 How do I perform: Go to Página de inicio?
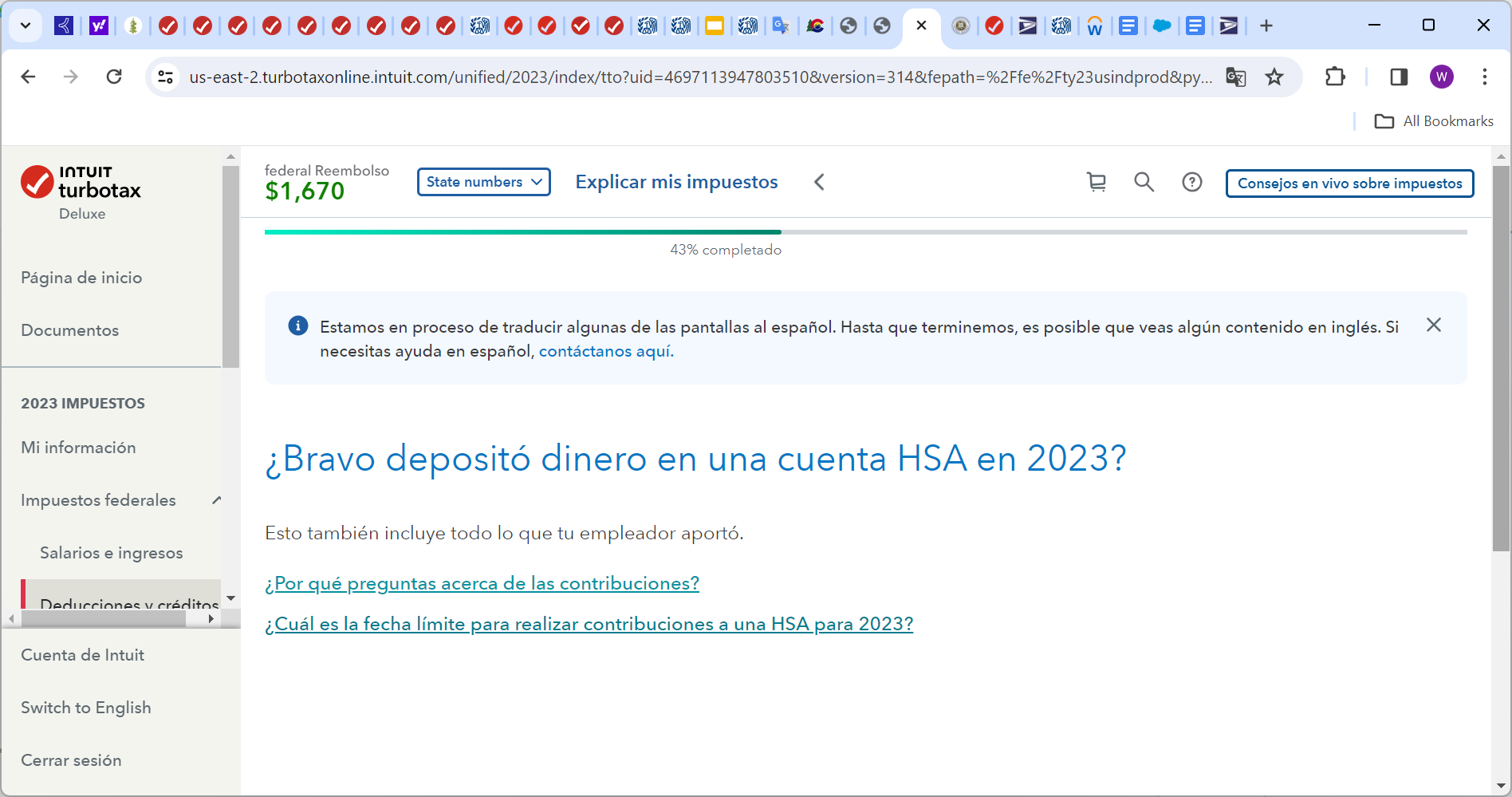(x=81, y=278)
